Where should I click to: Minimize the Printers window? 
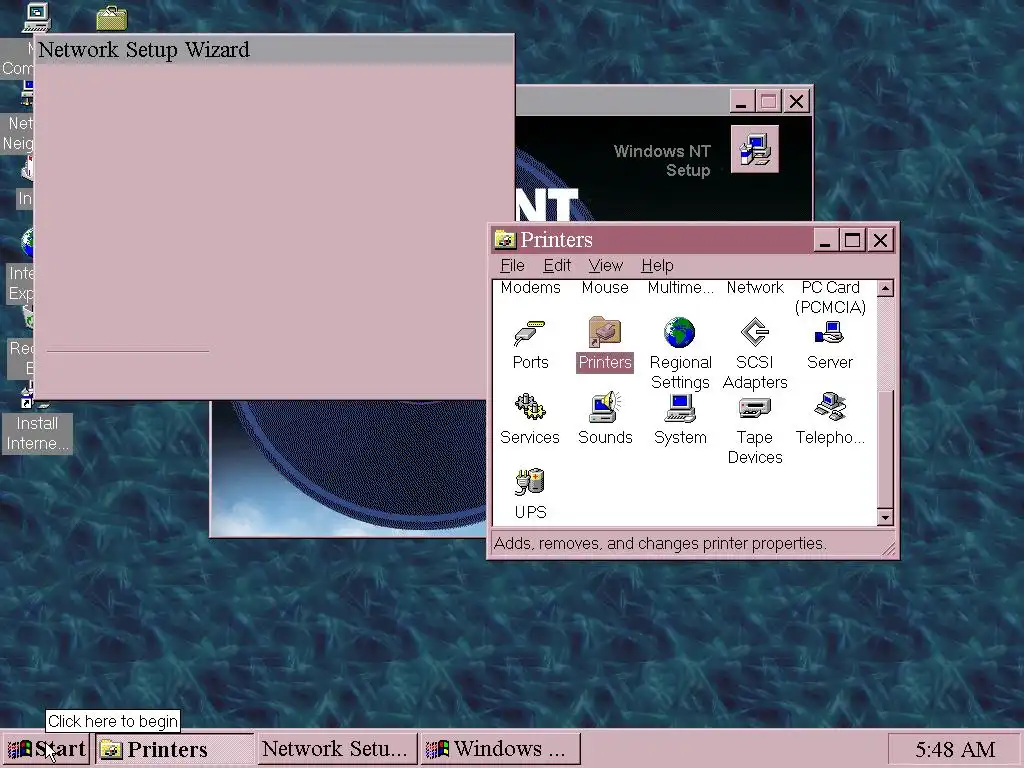pyautogui.click(x=825, y=240)
